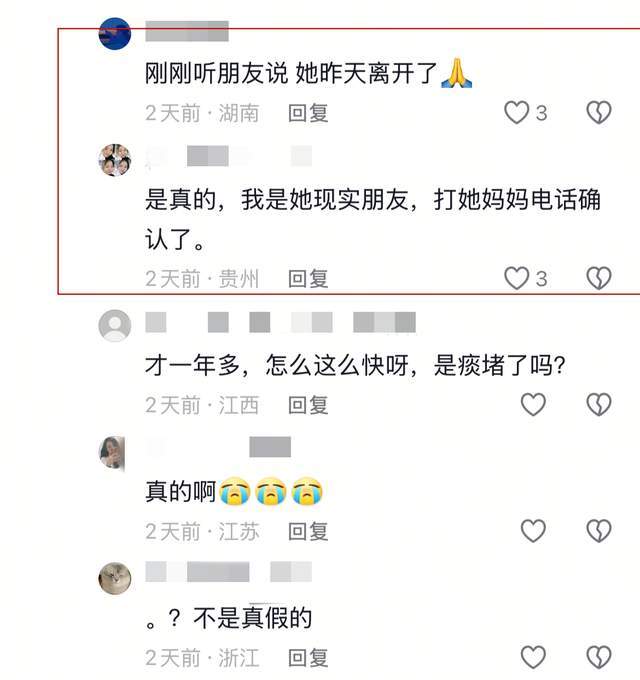640x680 pixels.
Task: Dislike the Jiangsu comment with broken heart
Action: pos(599,531)
